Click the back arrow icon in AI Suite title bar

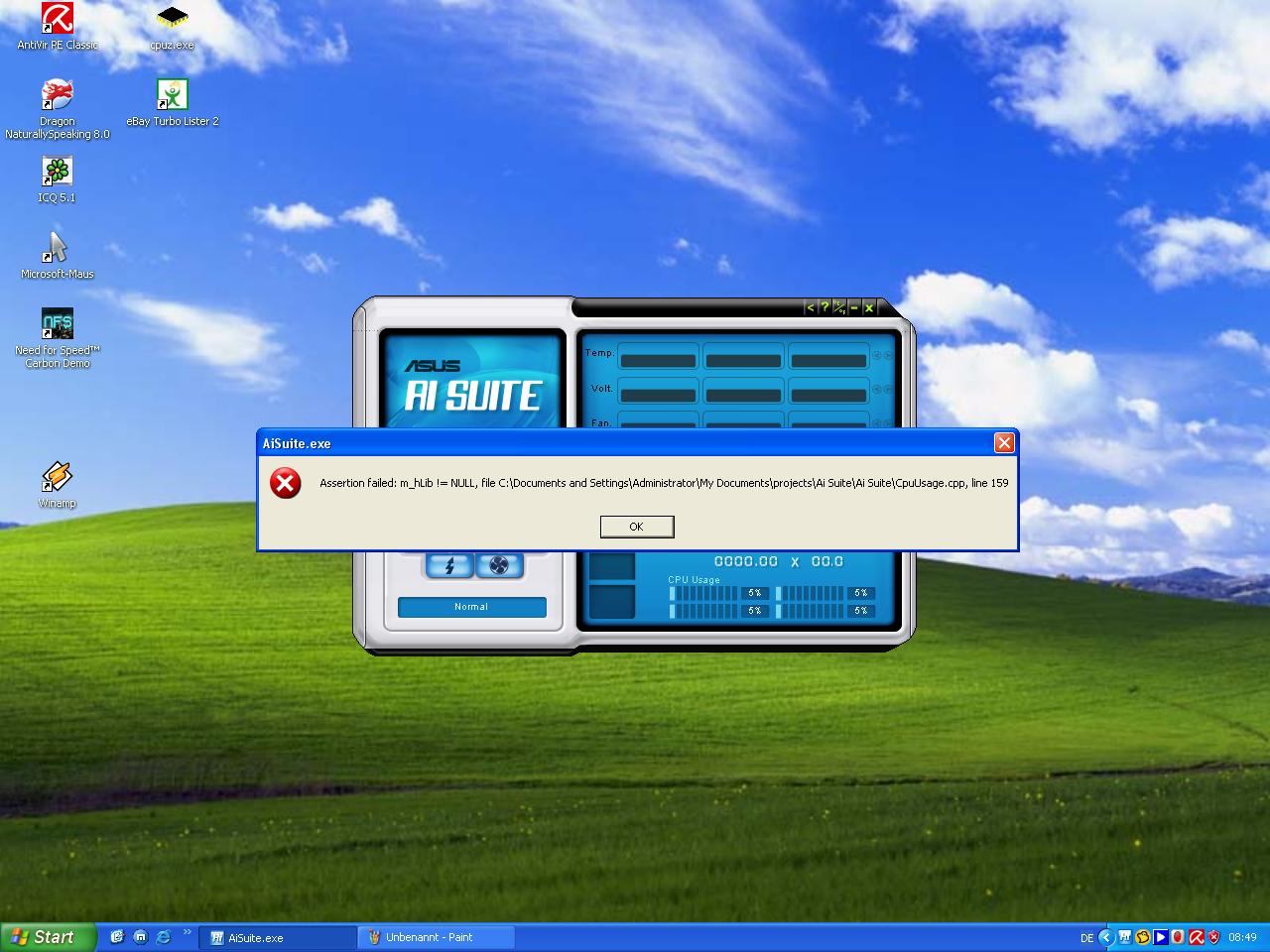[810, 307]
